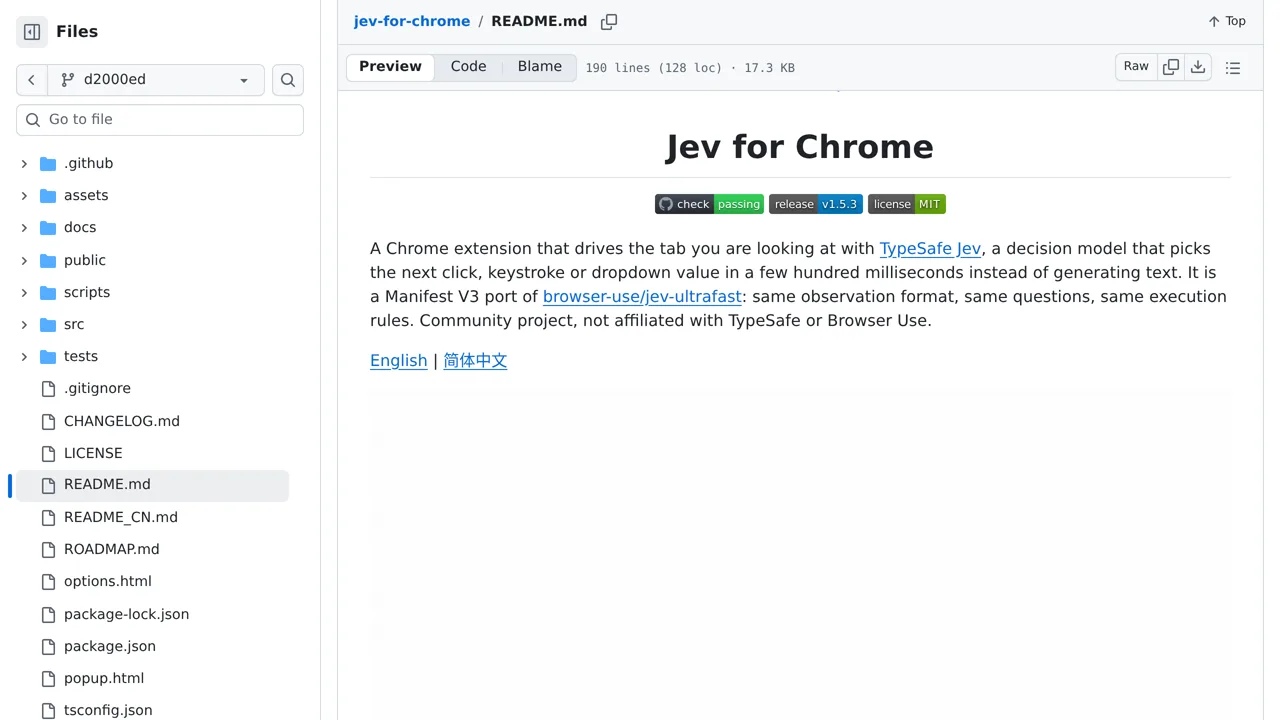Open the outline list icon
The height and width of the screenshot is (720, 1280).
coord(1233,68)
